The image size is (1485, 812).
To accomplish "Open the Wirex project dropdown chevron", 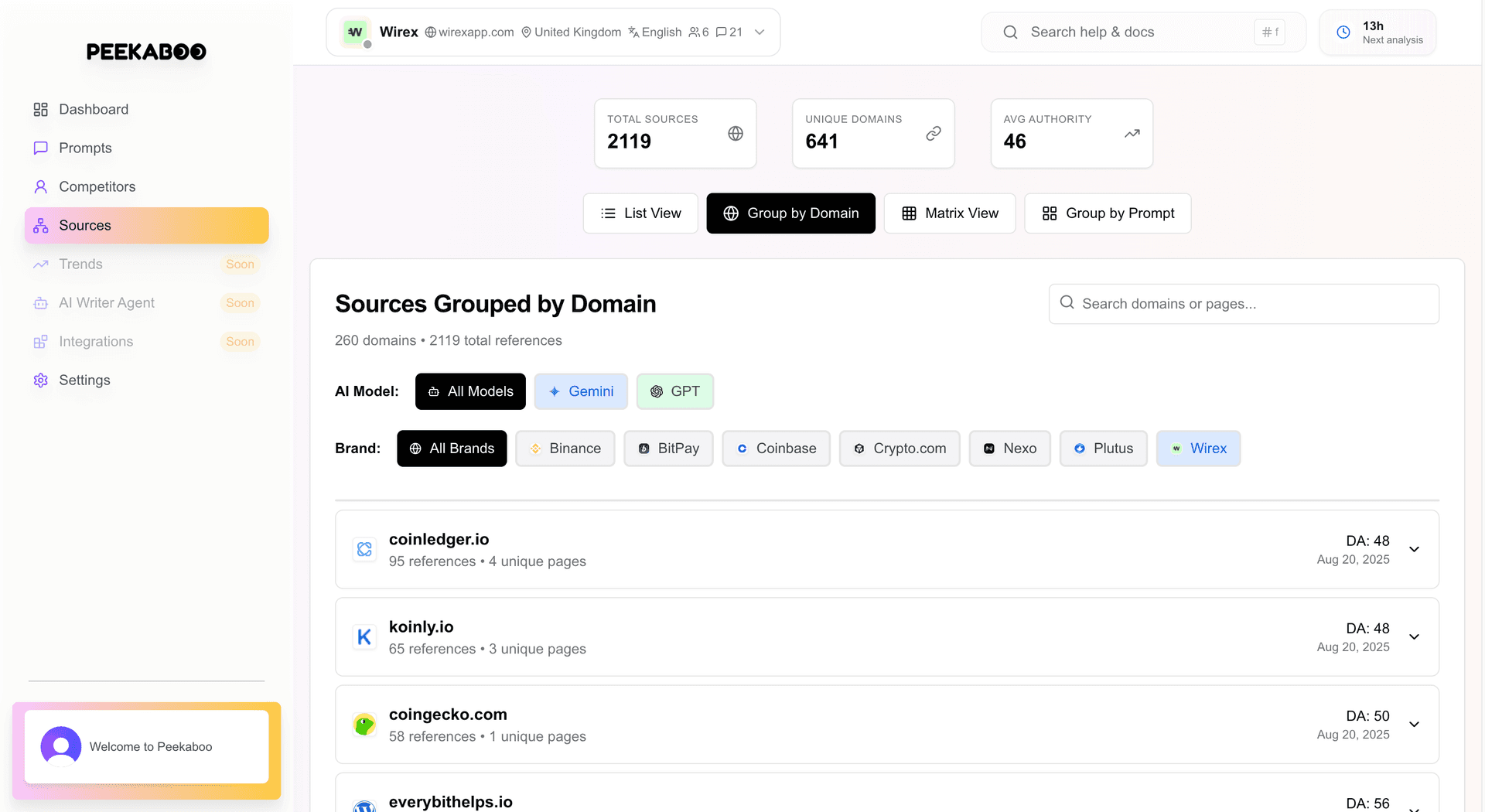I will click(x=760, y=32).
